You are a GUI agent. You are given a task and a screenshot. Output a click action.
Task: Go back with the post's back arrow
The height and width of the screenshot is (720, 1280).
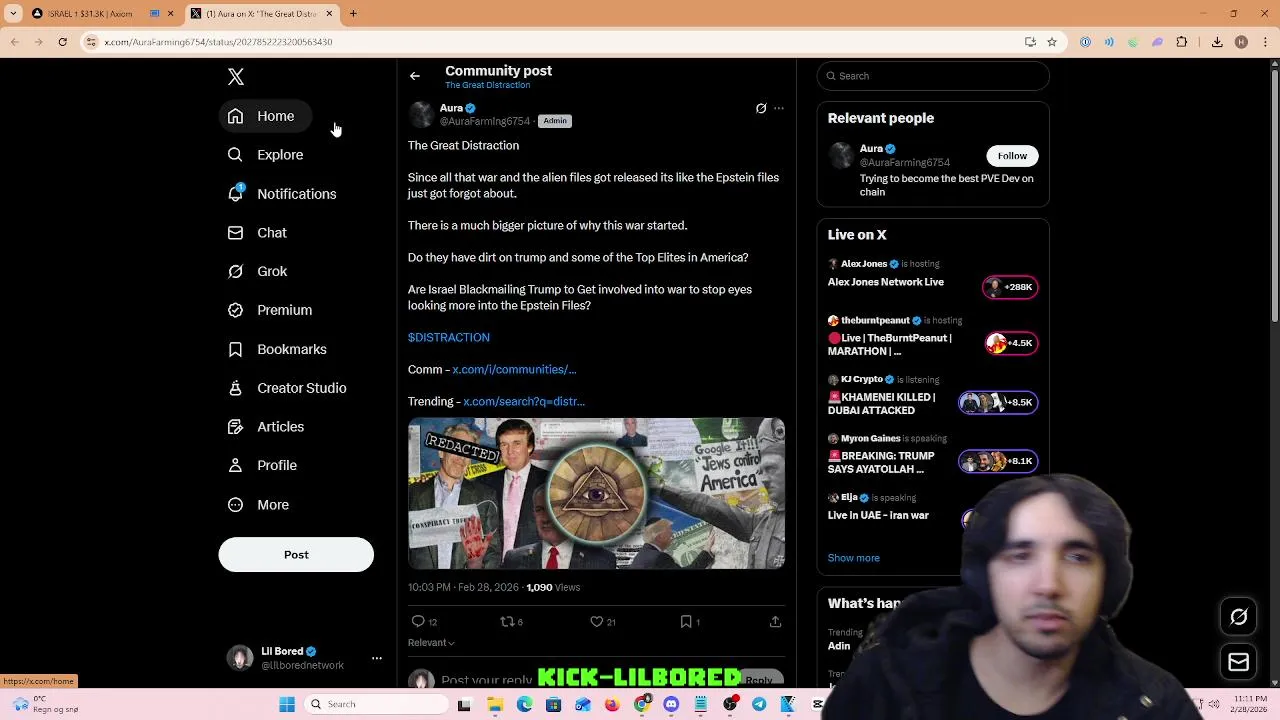[x=414, y=76]
